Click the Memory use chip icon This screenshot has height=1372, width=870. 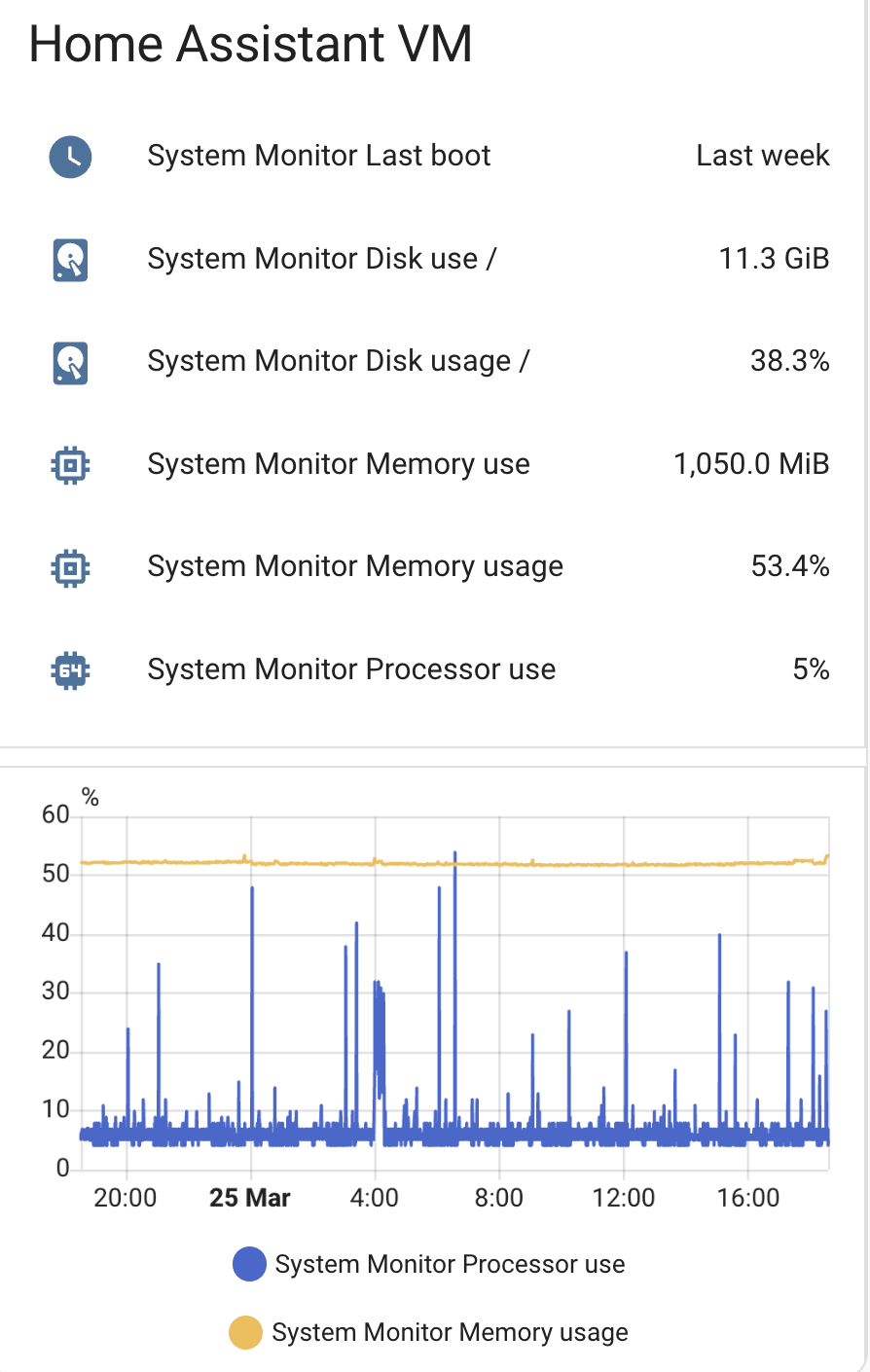(x=70, y=465)
